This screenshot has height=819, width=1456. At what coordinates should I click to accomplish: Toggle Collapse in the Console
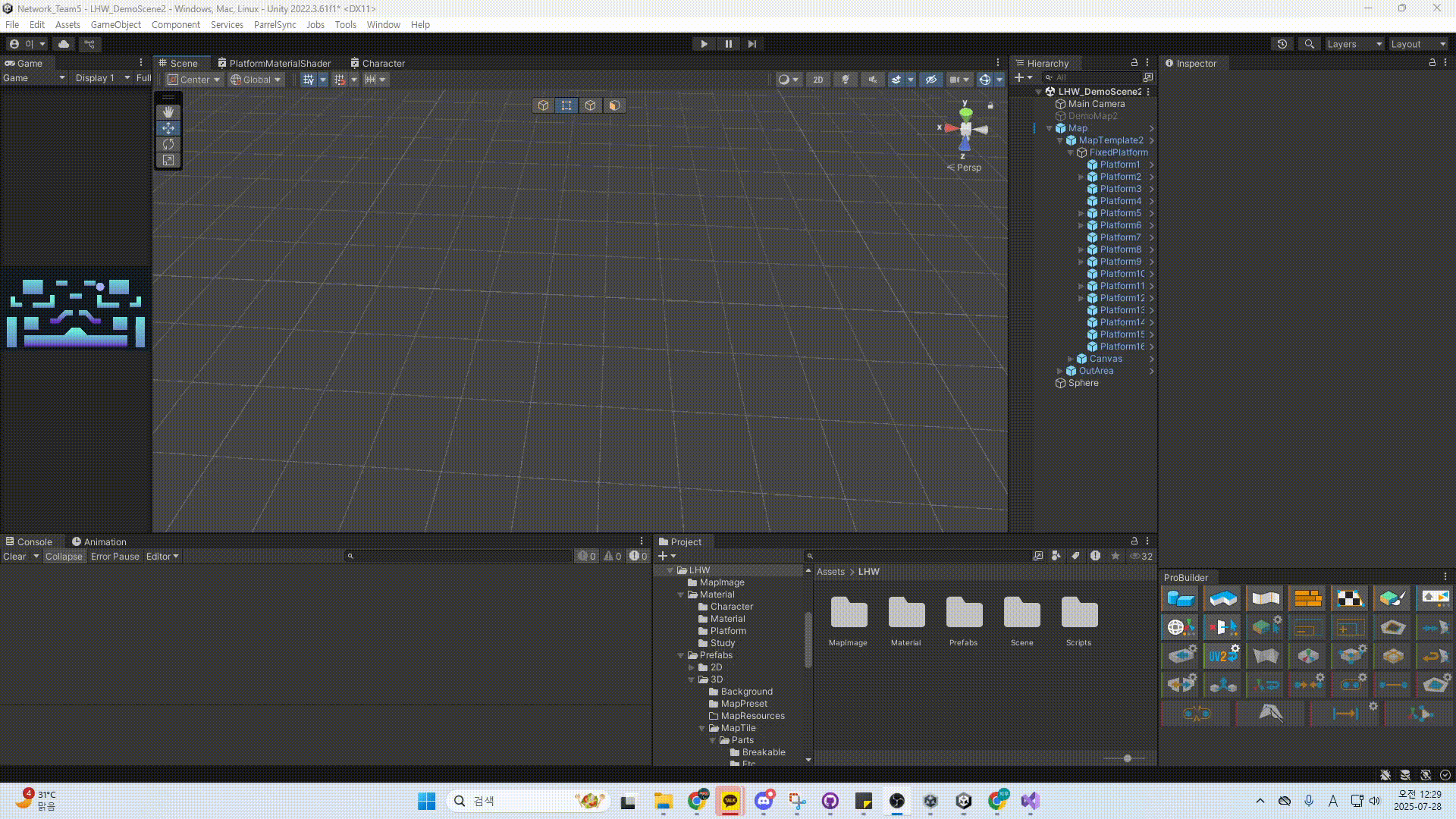coord(64,557)
